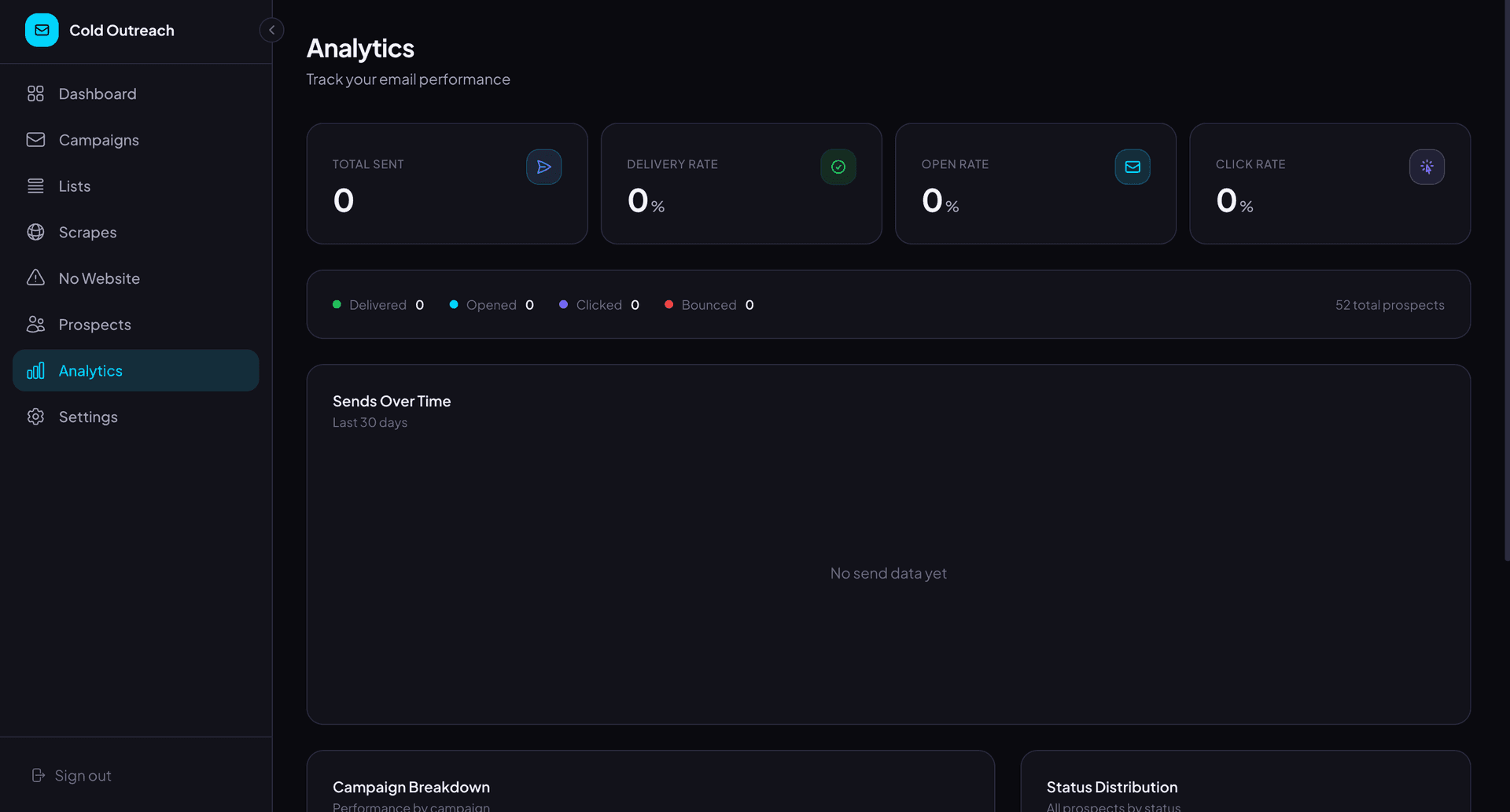Click the Campaign Breakdown panel heading
Image resolution: width=1510 pixels, height=812 pixels.
click(411, 787)
